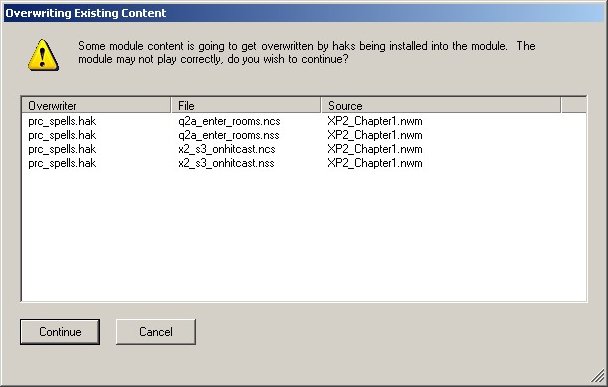Viewport: 608px width, 387px height.
Task: Click prc_spells.hak in the fourth row
Action: pos(62,163)
